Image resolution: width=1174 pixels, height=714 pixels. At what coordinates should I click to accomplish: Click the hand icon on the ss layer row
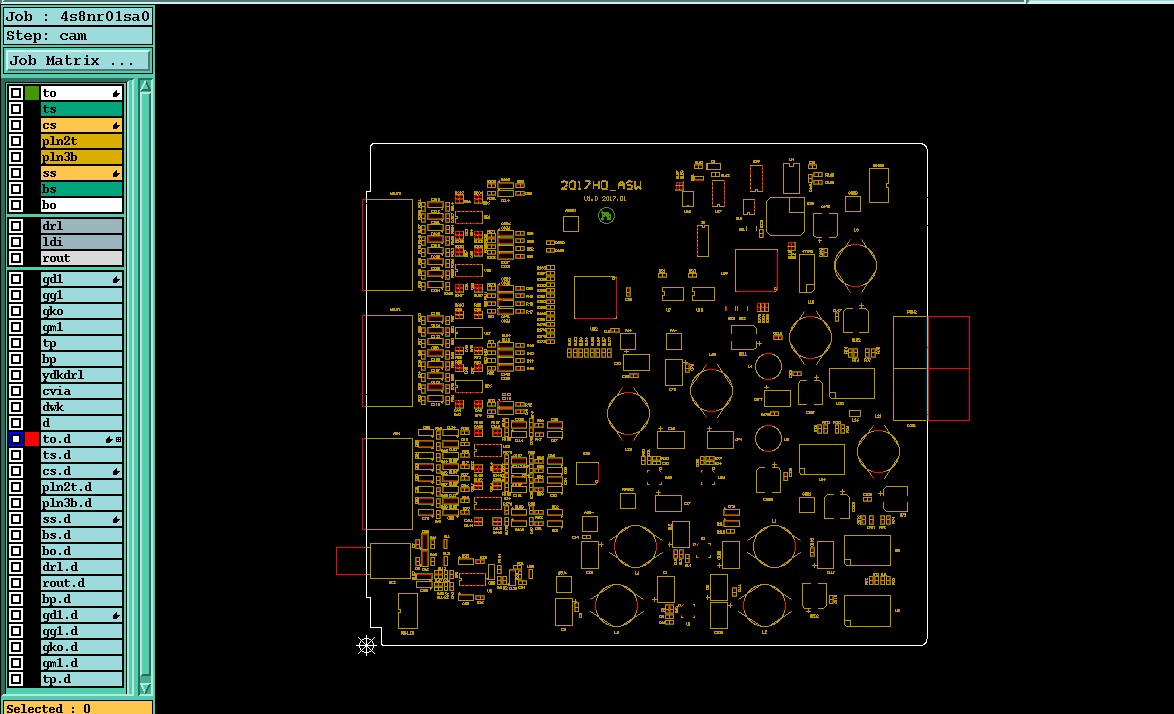(x=116, y=174)
